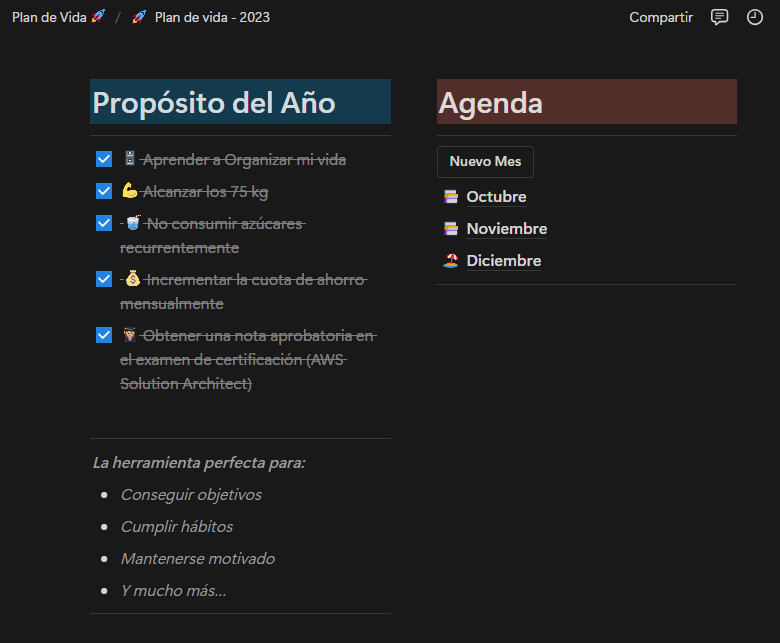Go to Plan de Vida breadcrumb
Viewport: 780px width, 643px height.
[x=58, y=17]
